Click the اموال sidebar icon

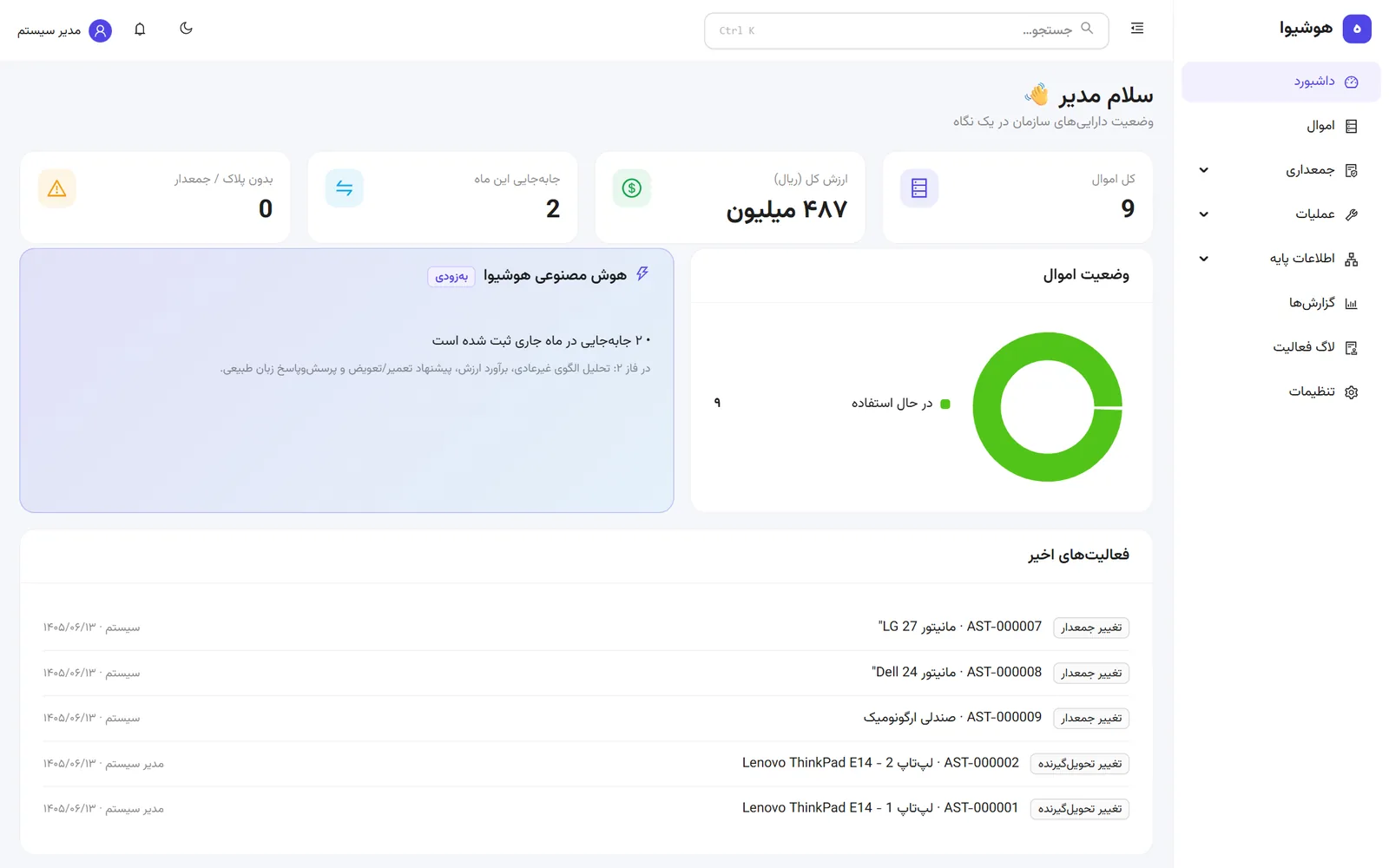(1351, 127)
